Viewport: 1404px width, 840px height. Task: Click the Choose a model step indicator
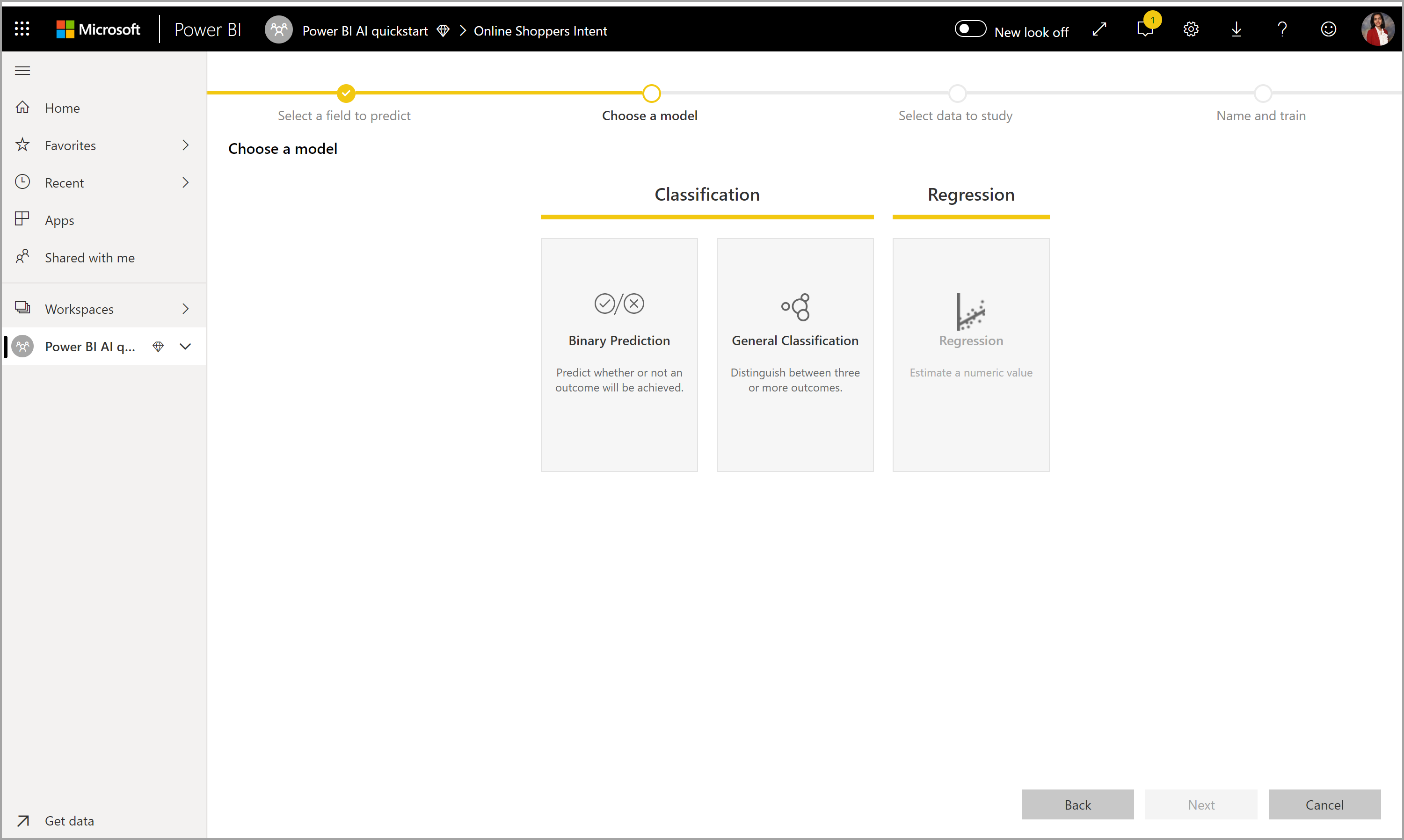650,93
